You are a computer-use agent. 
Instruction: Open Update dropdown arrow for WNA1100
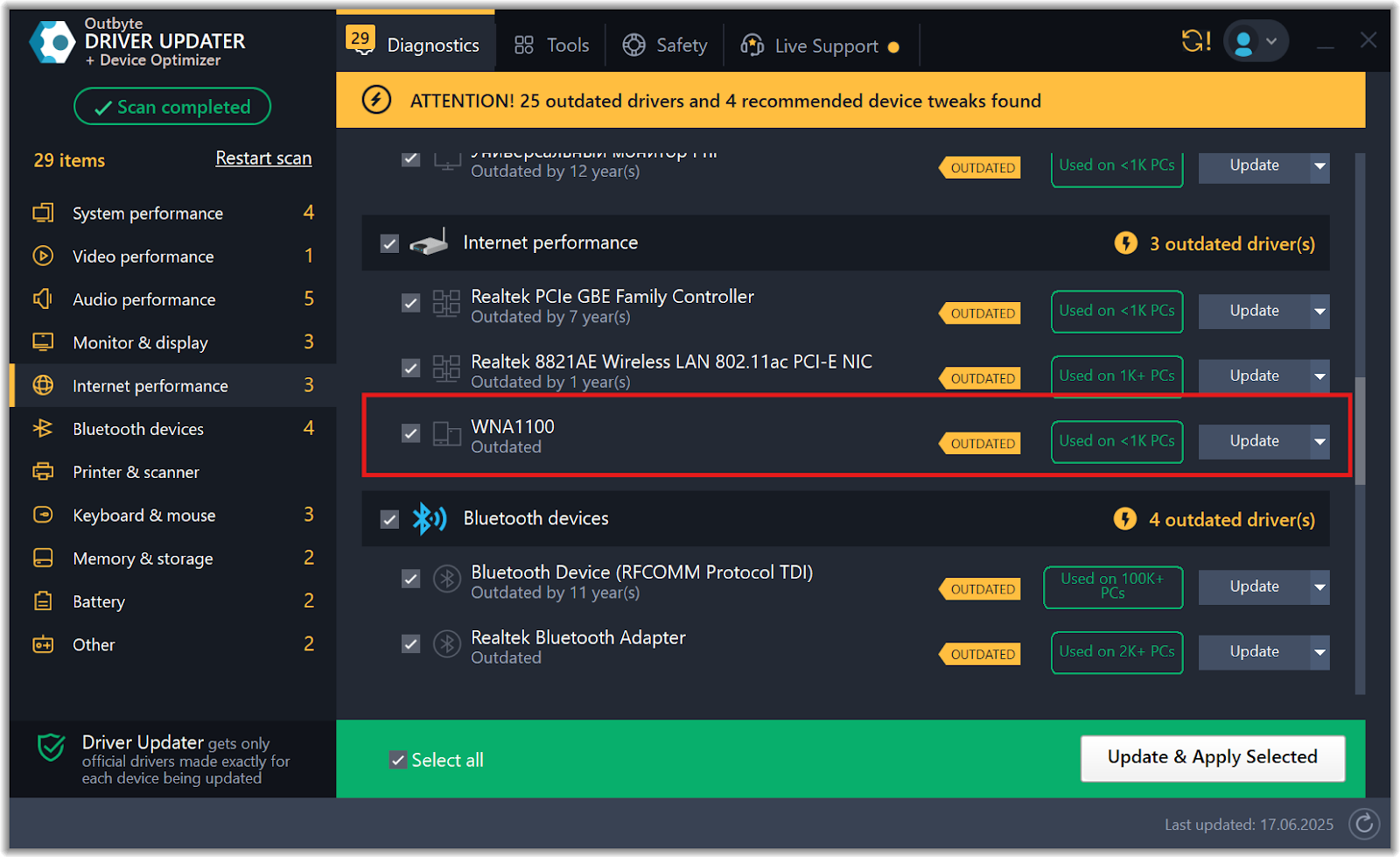pyautogui.click(x=1319, y=441)
